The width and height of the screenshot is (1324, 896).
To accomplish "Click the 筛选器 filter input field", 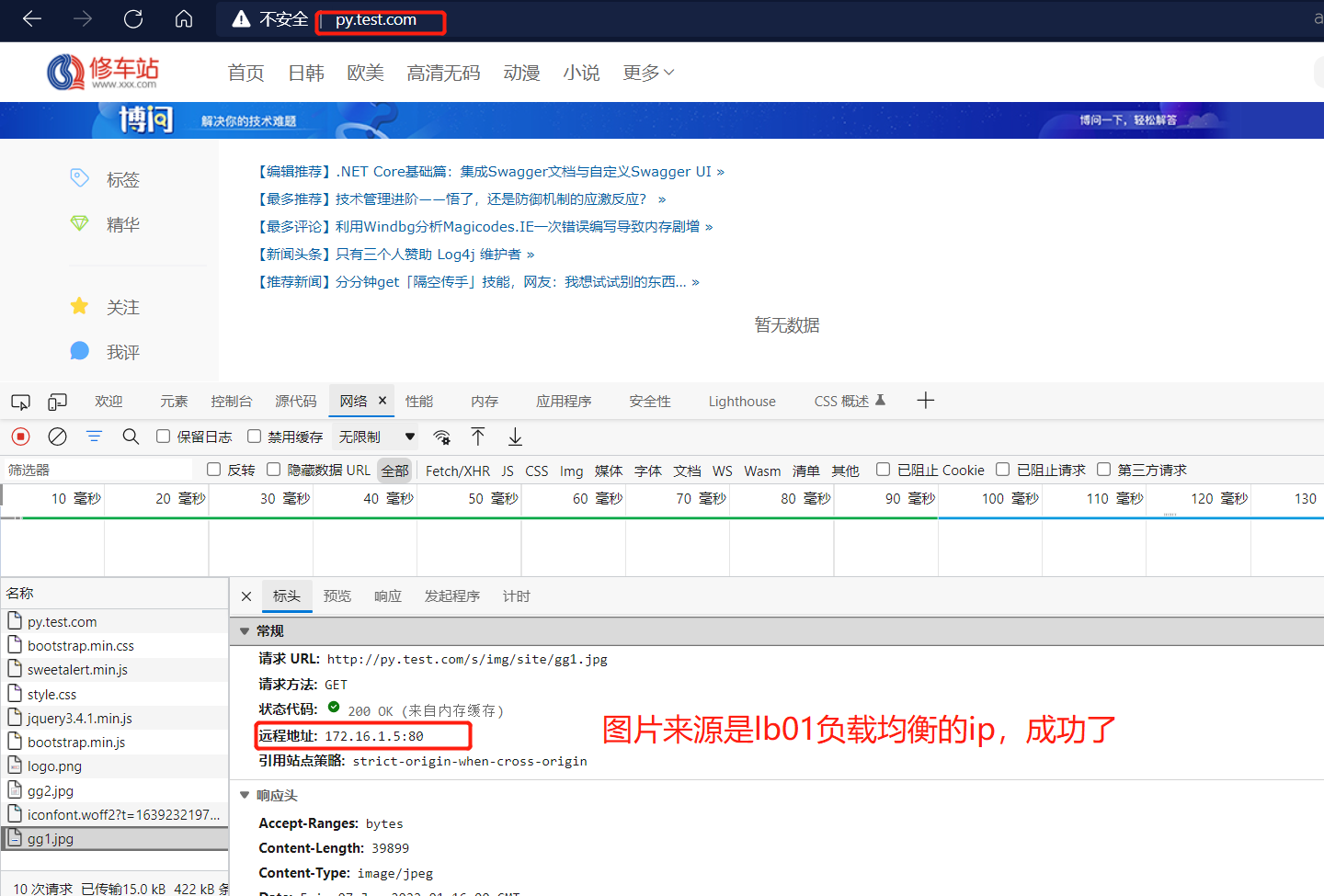I will [98, 470].
